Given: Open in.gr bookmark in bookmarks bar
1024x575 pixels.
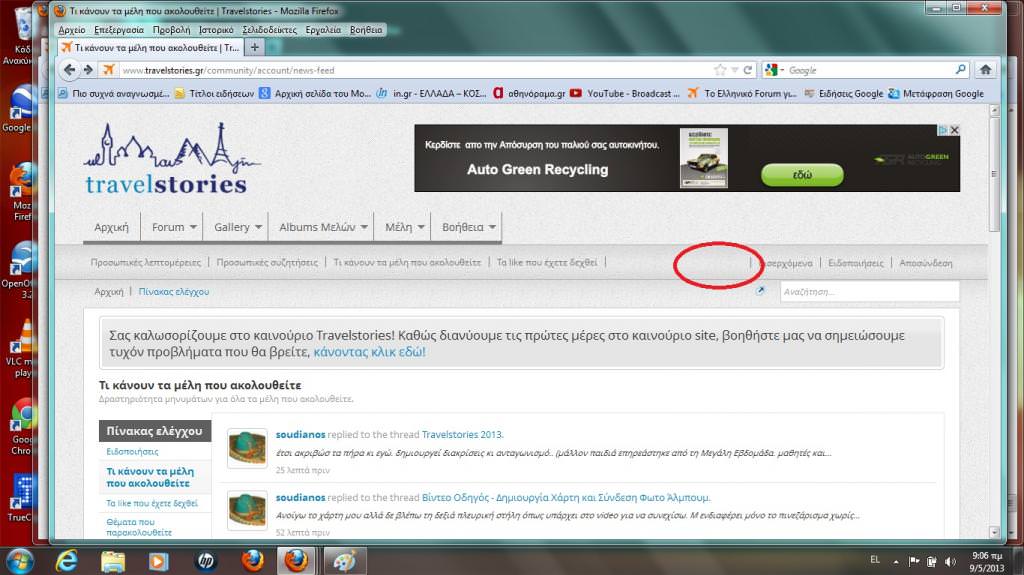Looking at the screenshot, I should pyautogui.click(x=431, y=93).
